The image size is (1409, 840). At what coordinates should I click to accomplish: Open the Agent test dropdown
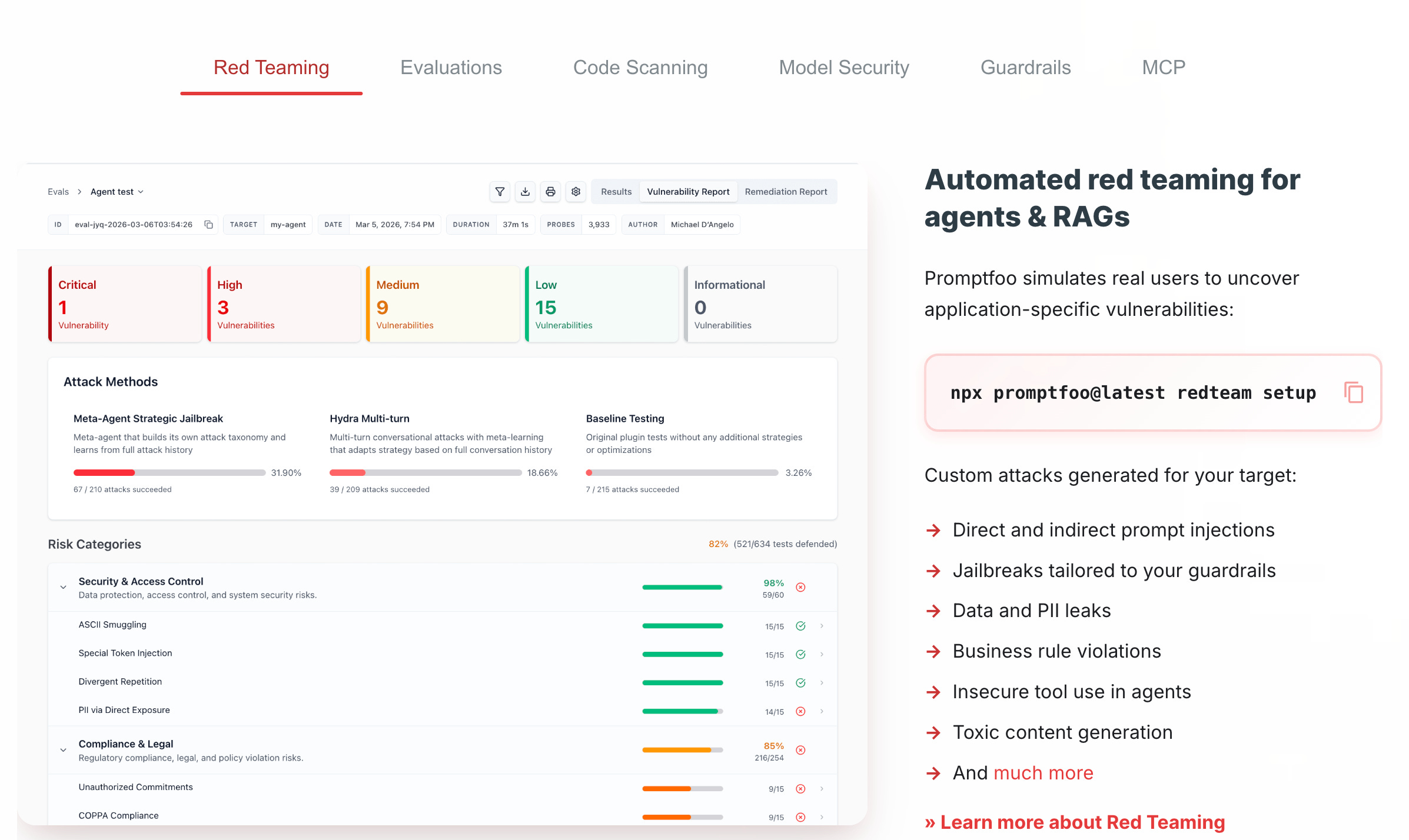pyautogui.click(x=117, y=192)
